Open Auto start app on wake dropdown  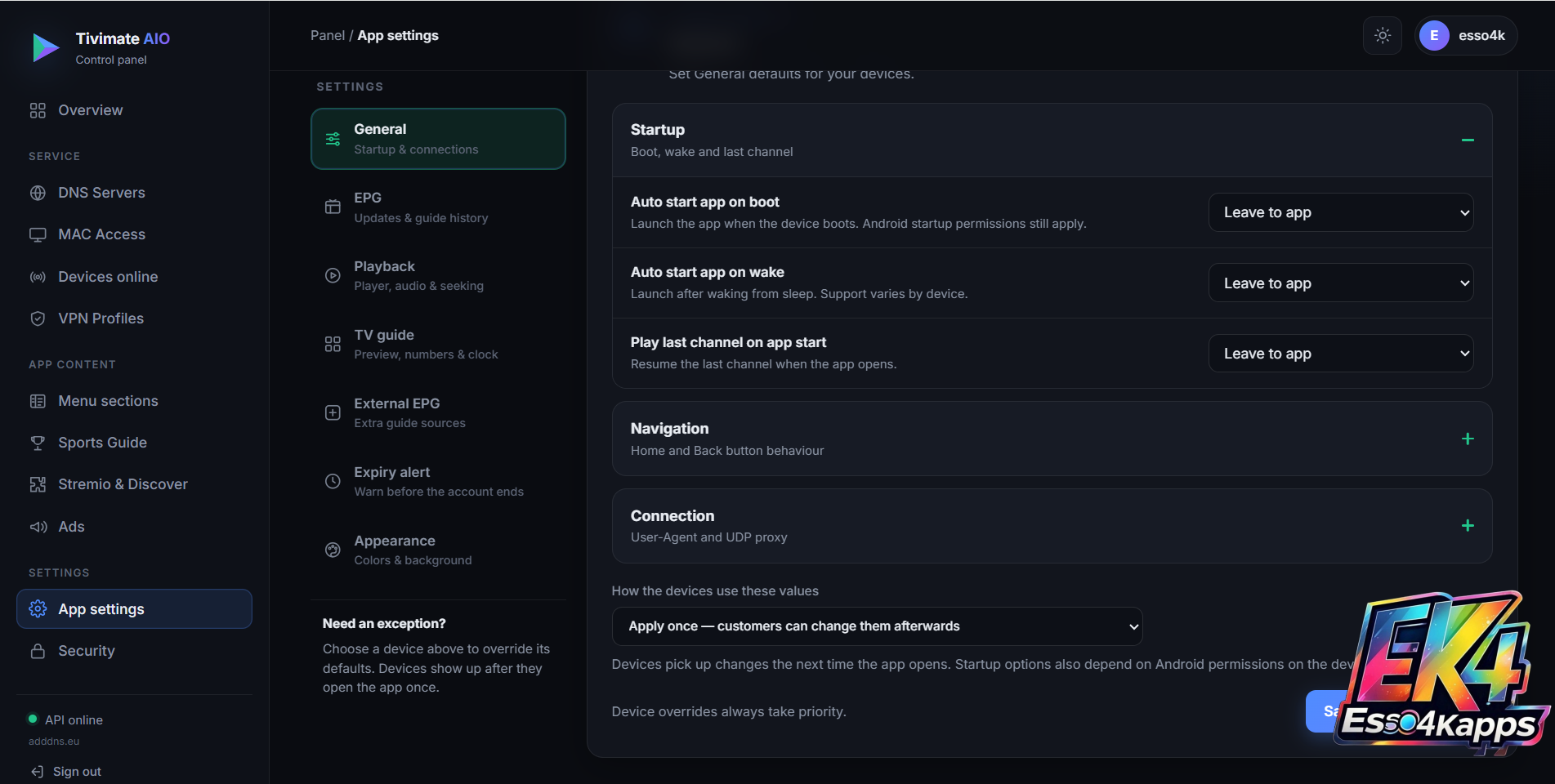1341,283
